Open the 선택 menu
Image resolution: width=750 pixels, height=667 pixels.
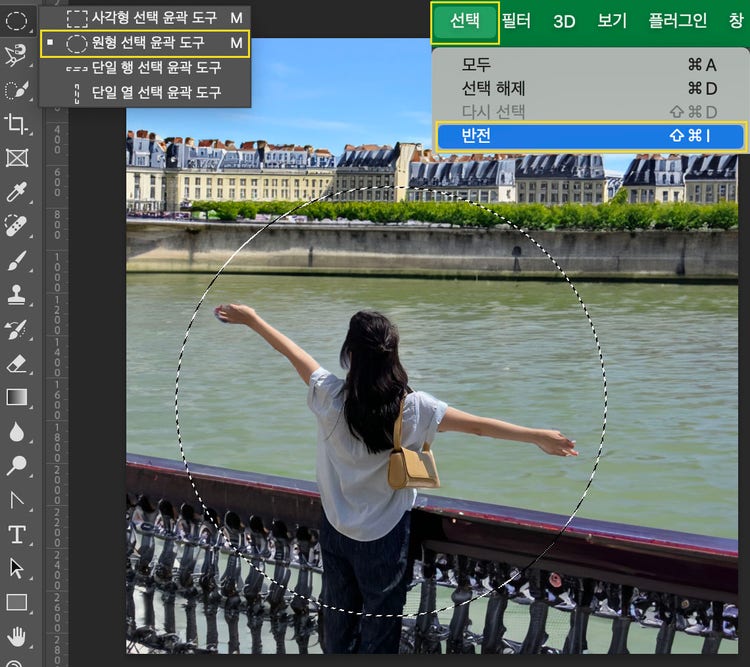tap(465, 22)
